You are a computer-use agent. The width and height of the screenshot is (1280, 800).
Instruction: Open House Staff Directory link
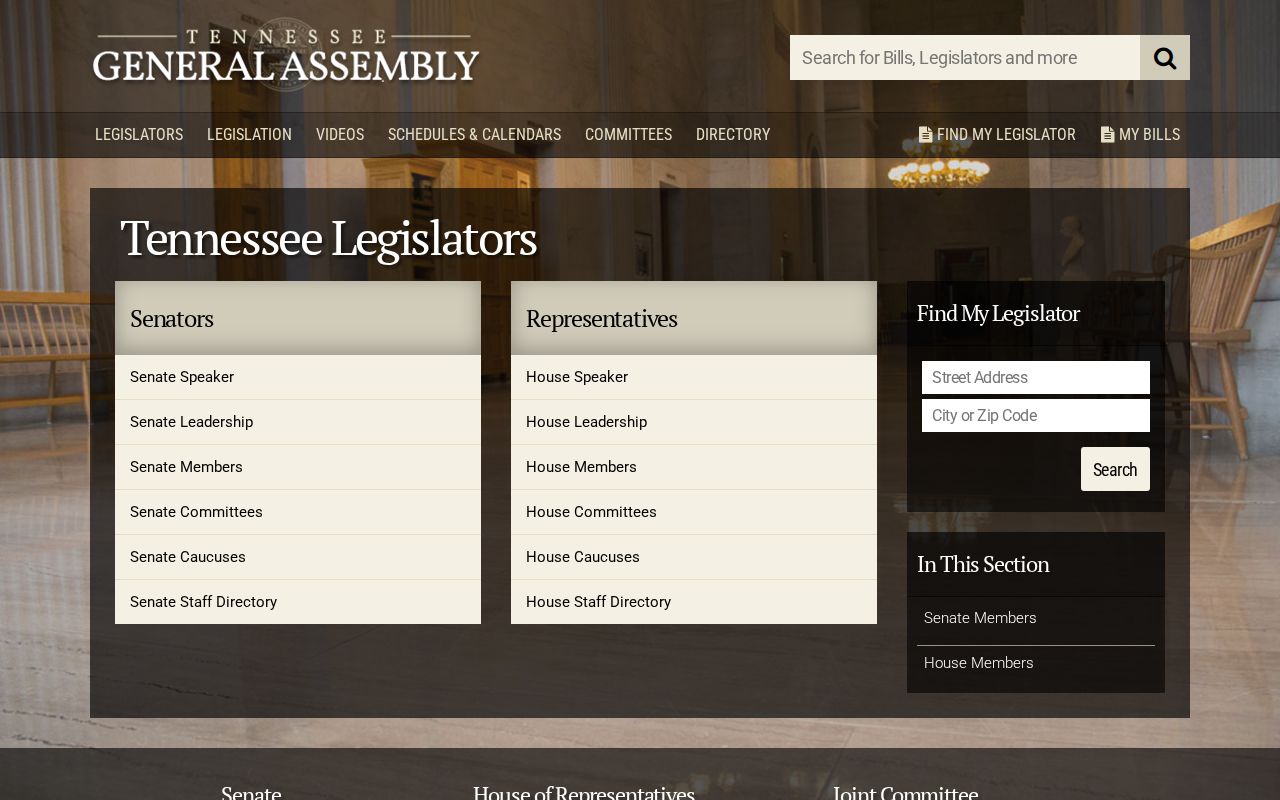(x=694, y=602)
